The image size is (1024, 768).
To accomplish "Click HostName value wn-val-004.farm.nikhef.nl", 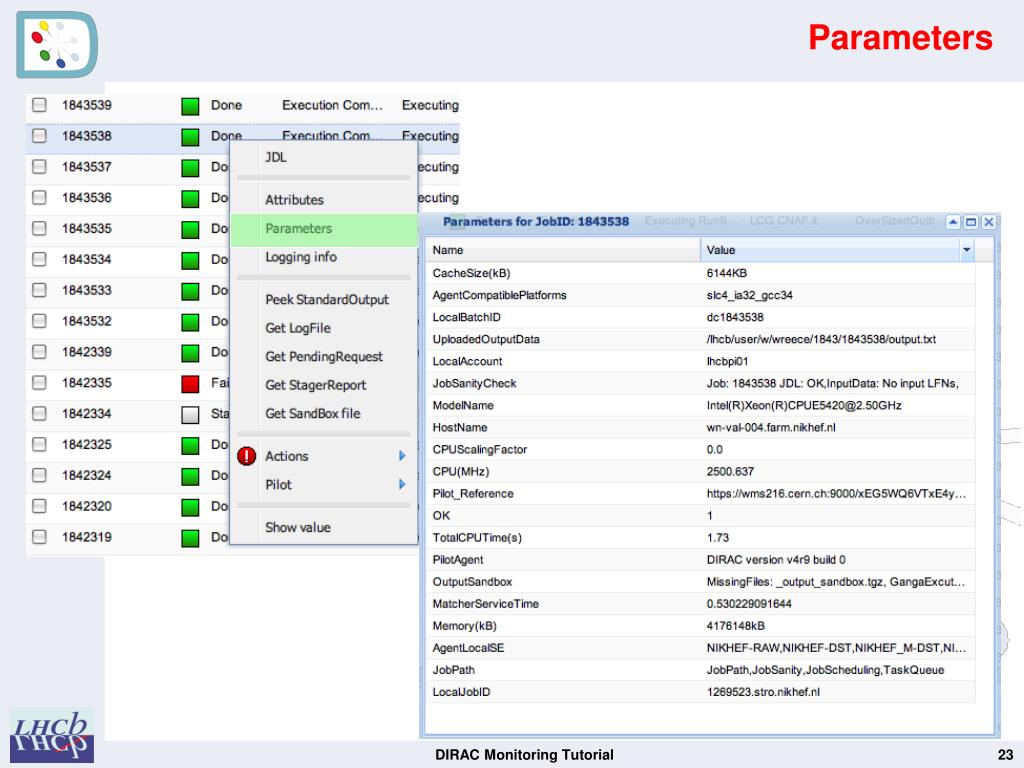I will pos(771,428).
